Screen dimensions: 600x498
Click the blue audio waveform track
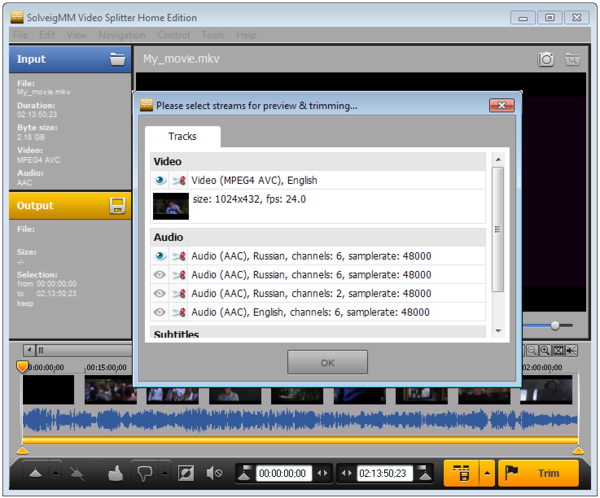tap(300, 420)
